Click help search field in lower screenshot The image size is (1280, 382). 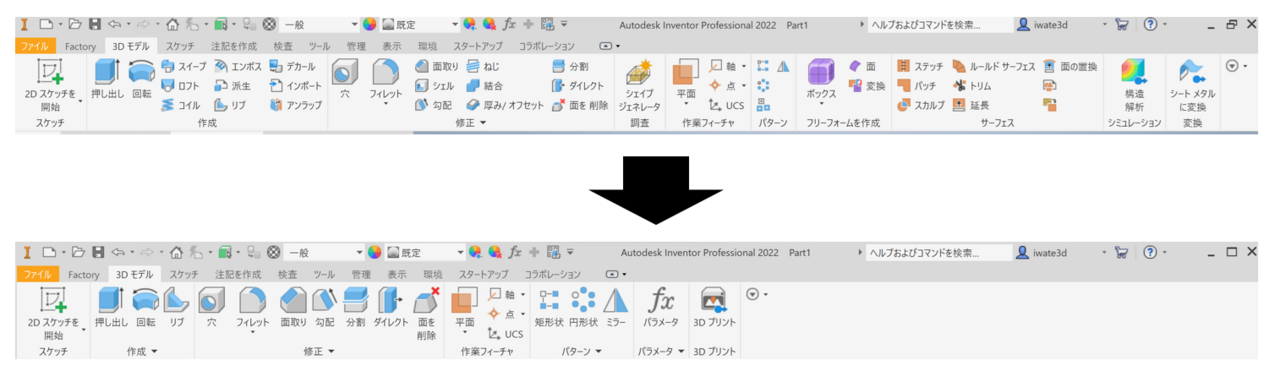tap(939, 252)
